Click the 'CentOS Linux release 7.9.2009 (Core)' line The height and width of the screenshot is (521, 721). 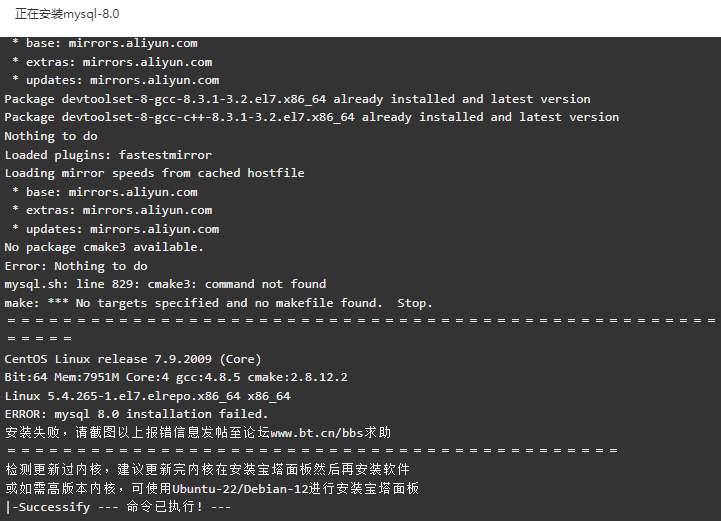[133, 359]
